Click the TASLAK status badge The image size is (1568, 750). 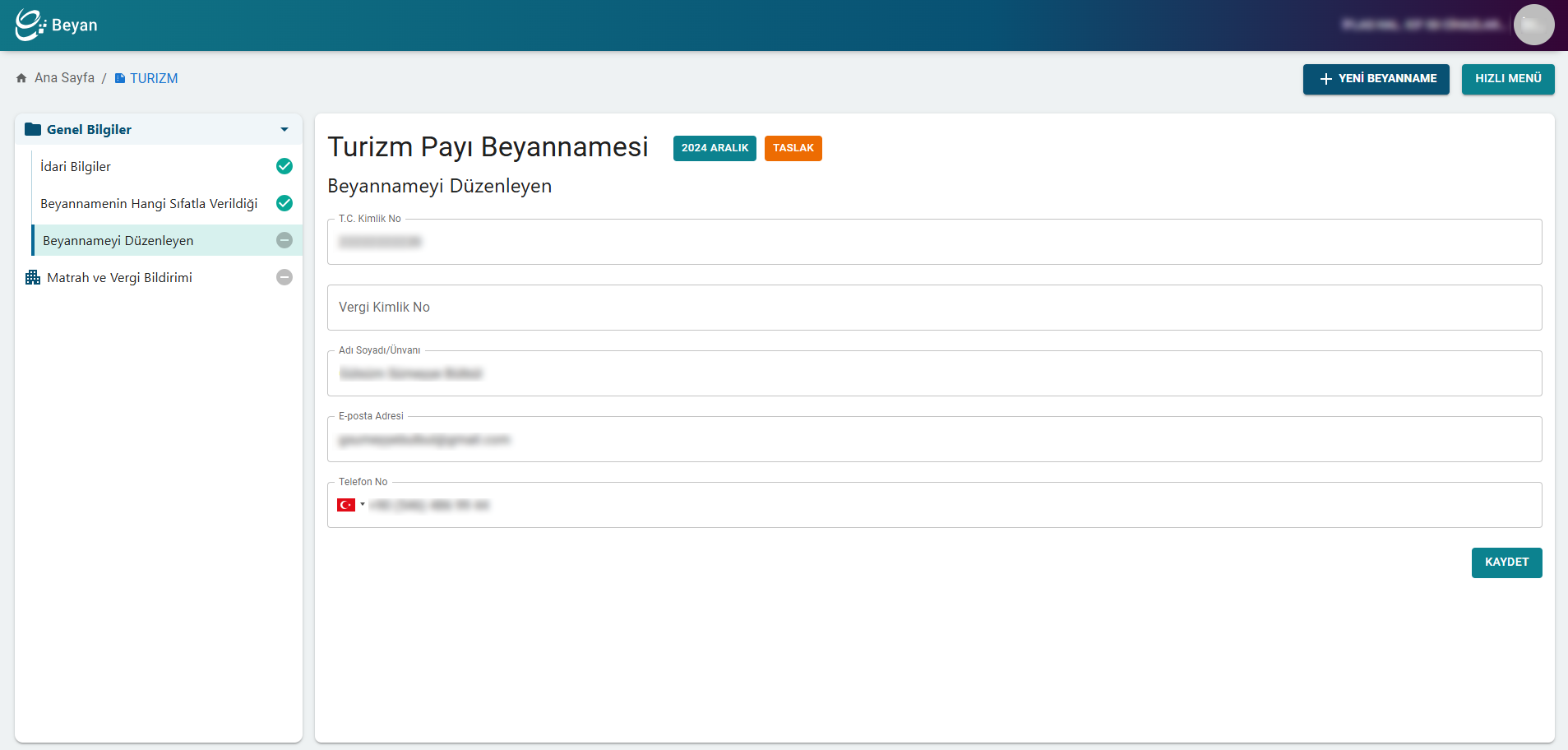793,148
